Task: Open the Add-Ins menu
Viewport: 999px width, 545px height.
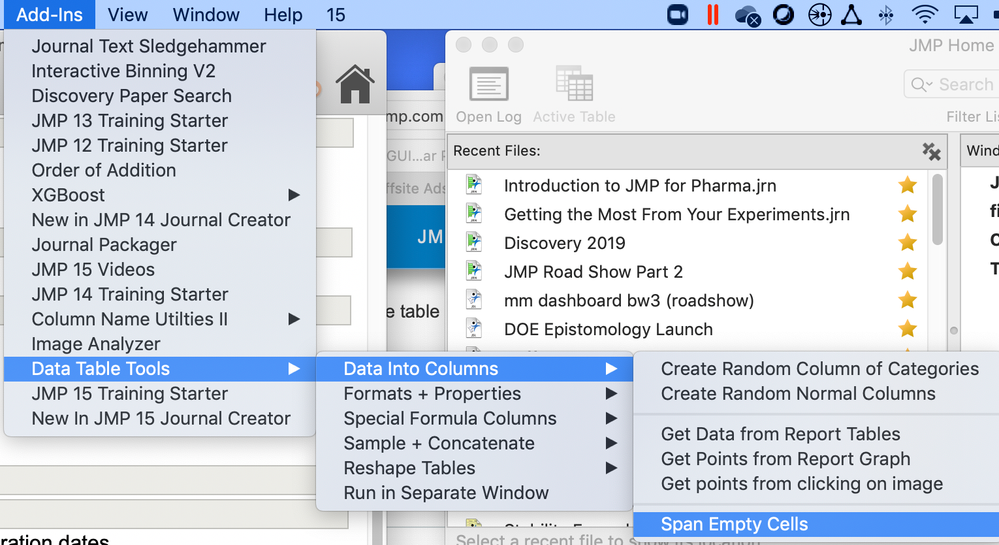Action: point(49,15)
